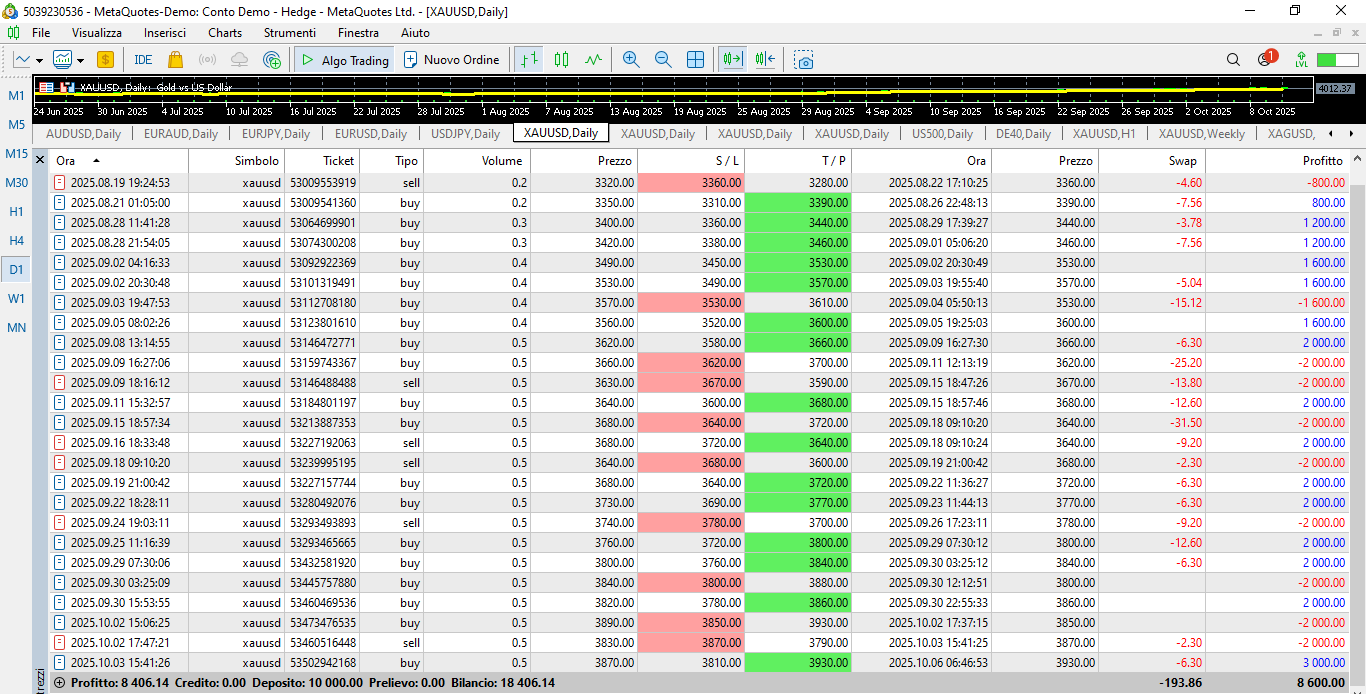Switch to the EURUSD,Daily chart tab
This screenshot has height=694, width=1366.
coord(370,134)
